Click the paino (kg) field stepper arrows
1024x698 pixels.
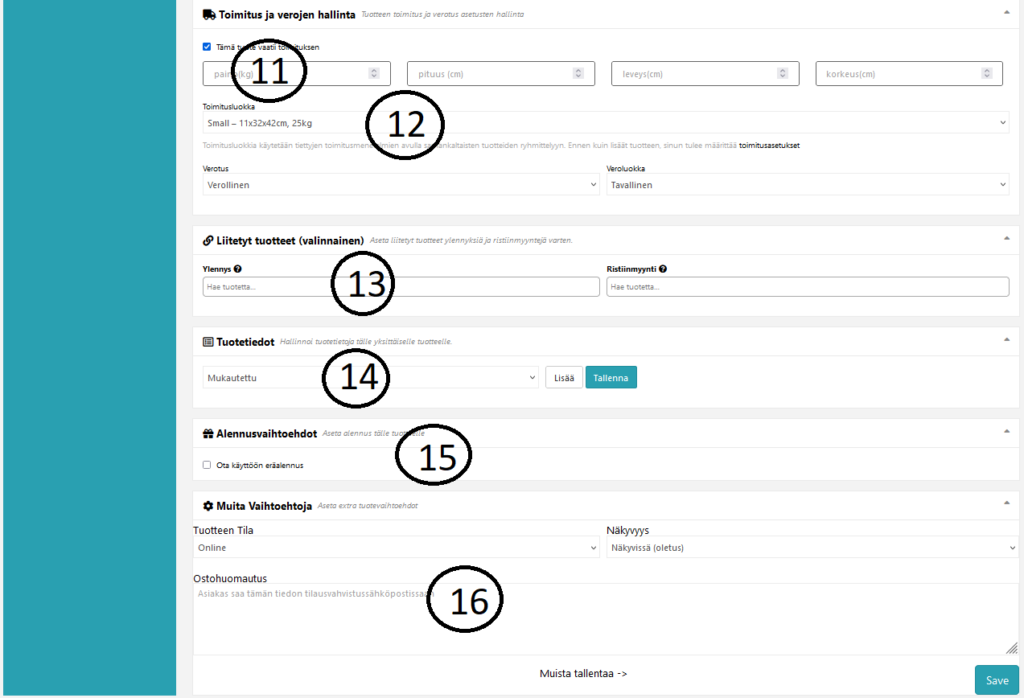374,74
